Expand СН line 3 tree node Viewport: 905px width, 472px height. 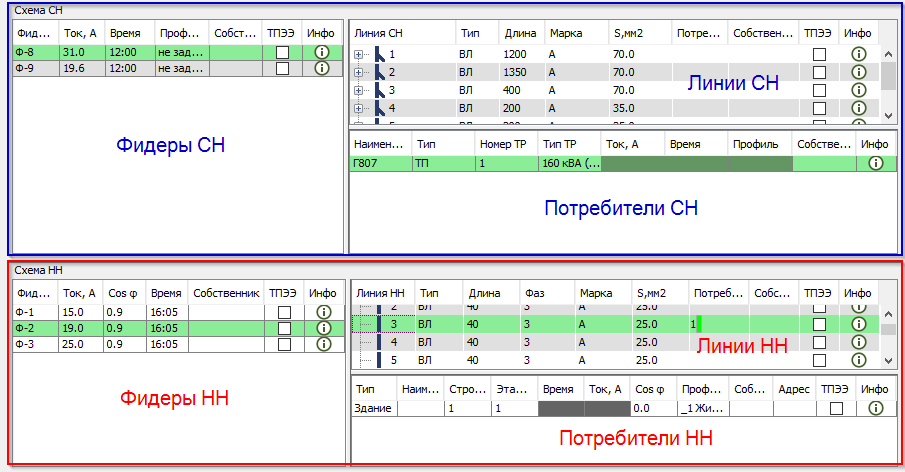[358, 90]
